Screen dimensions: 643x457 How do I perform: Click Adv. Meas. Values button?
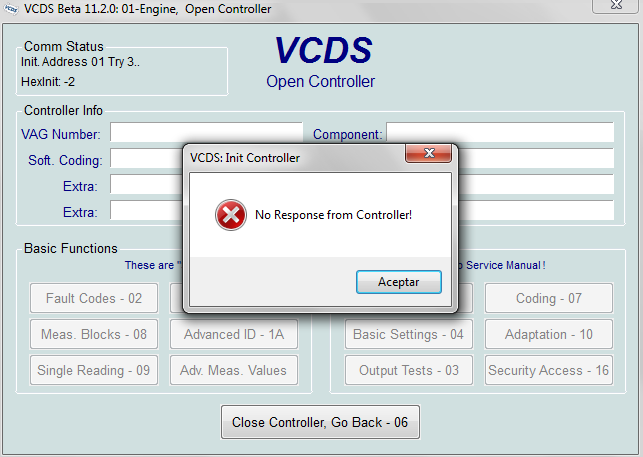pos(234,370)
